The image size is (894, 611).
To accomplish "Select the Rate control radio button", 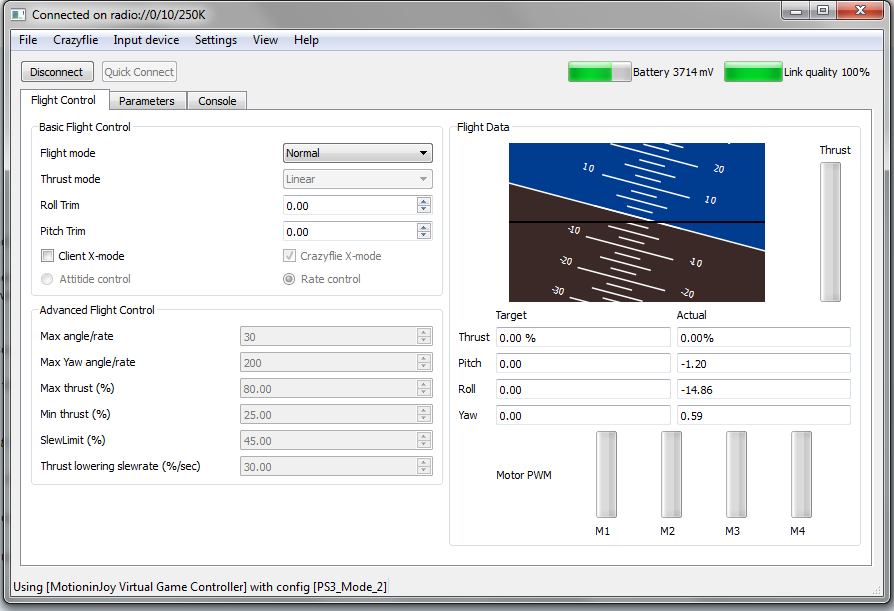I will (290, 279).
